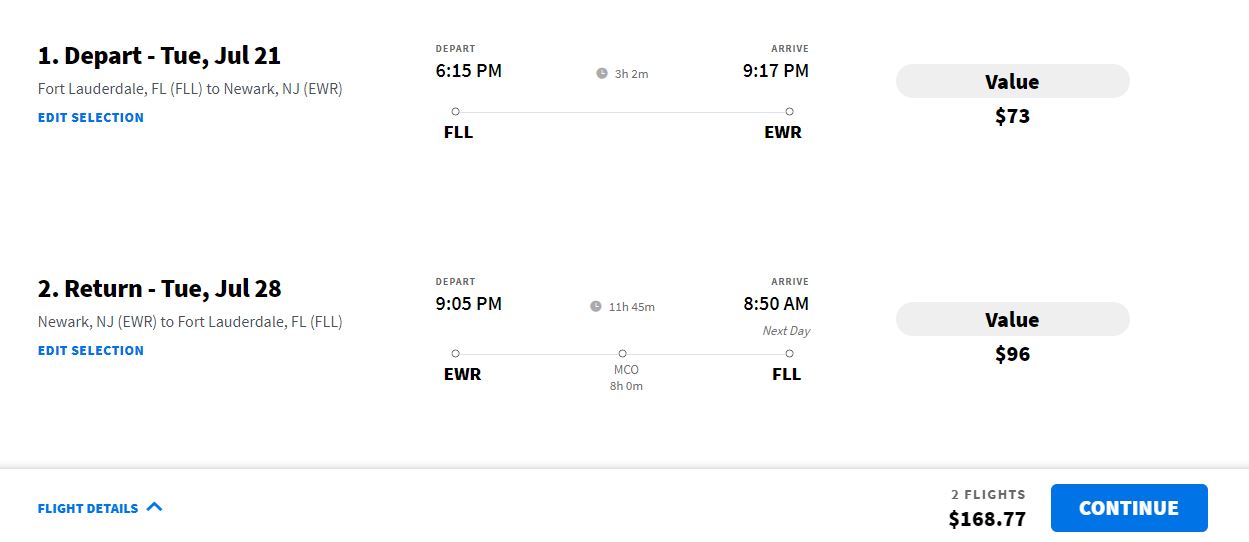Screen dimensions: 1249x542
Task: Click the FLL arrival stop circle on return route
Action: 789,353
